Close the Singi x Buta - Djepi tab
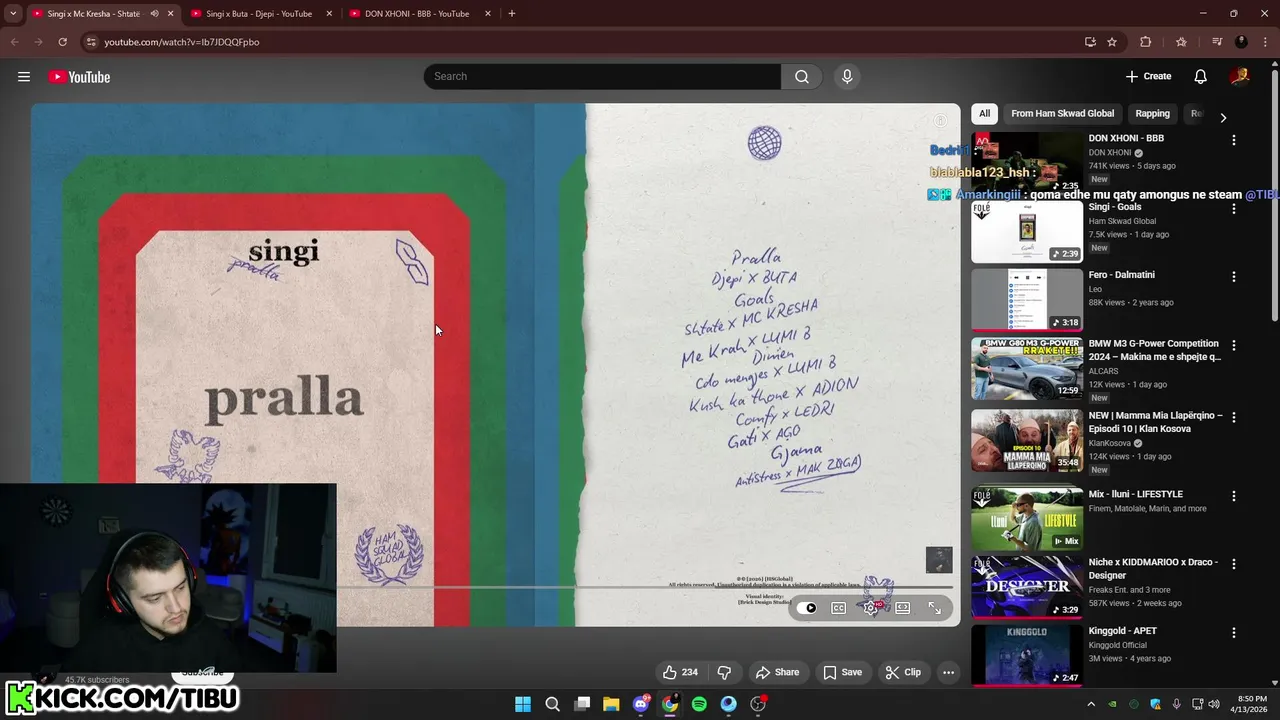This screenshot has height=720, width=1280. click(329, 14)
